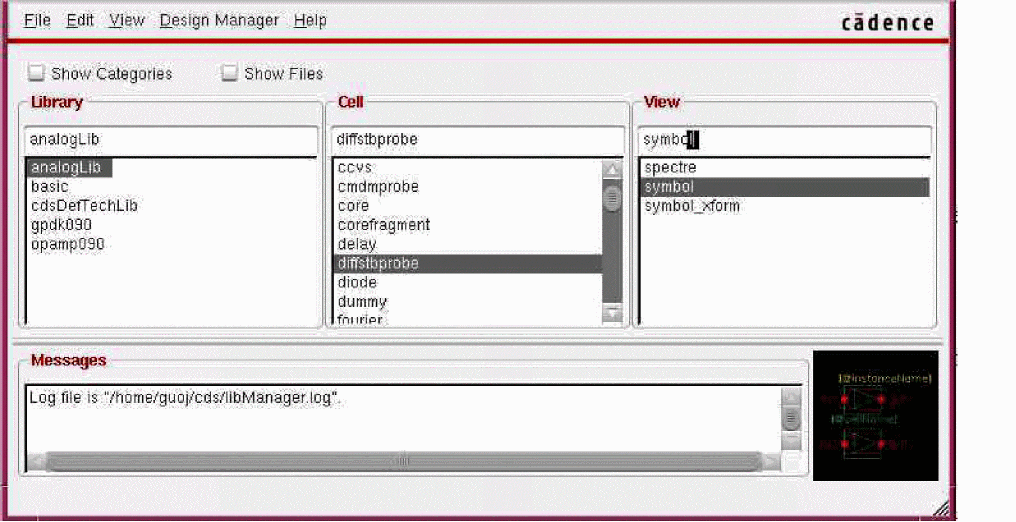Screen dimensions: 1016x522
Task: Select analogLib in the Library list
Action: point(69,168)
